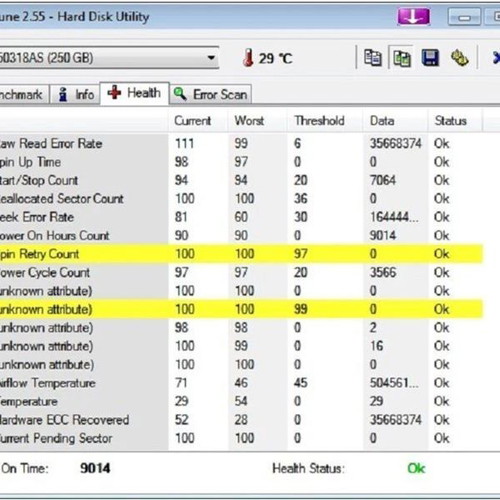Select the Airflow Temperature row

click(241, 383)
